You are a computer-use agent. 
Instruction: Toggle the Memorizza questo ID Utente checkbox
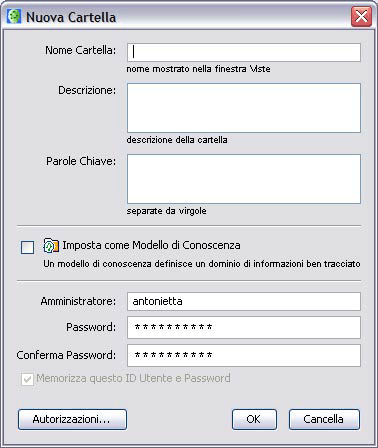(27, 379)
